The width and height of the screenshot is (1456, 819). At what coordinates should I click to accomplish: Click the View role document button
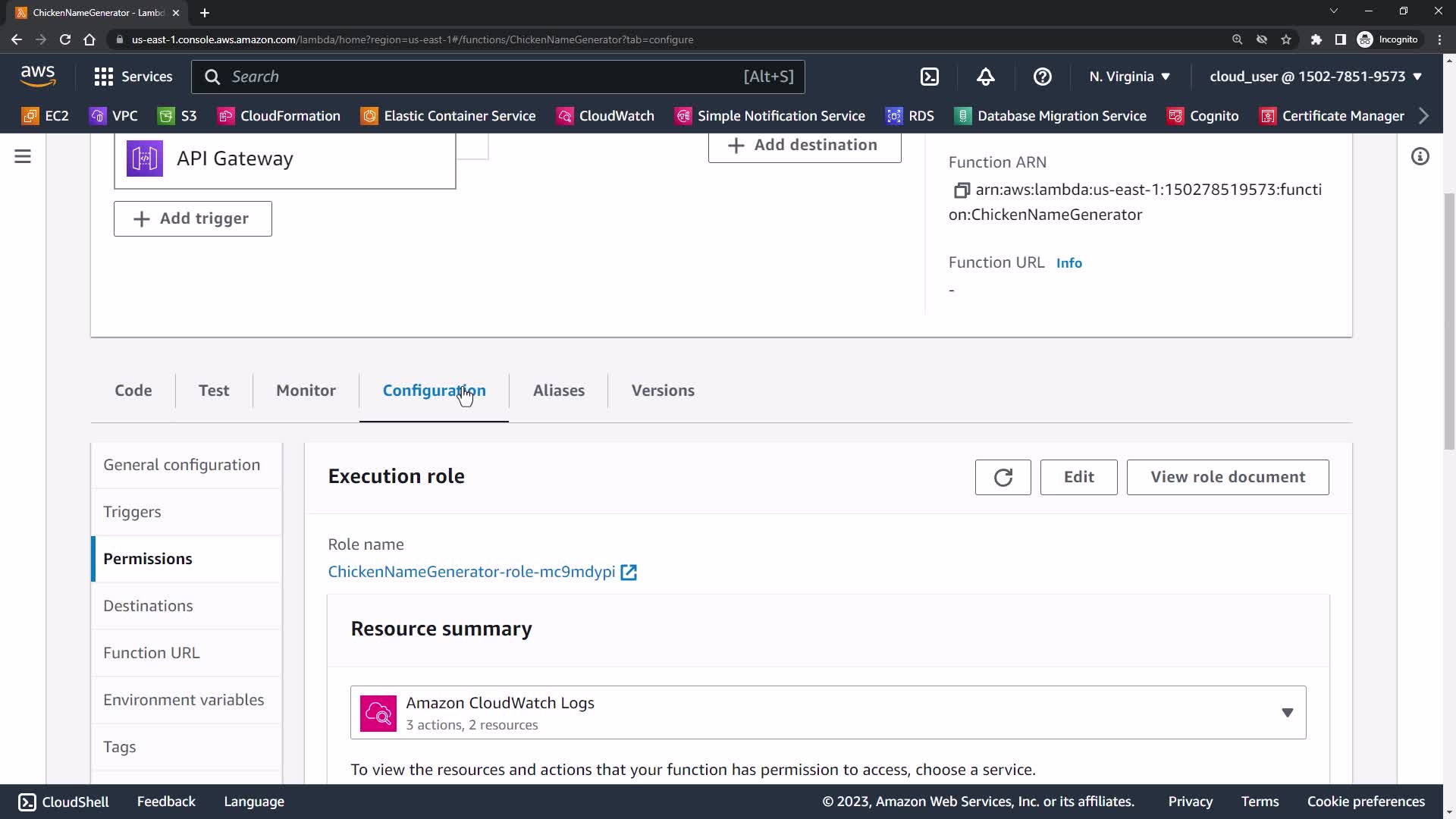tap(1227, 477)
